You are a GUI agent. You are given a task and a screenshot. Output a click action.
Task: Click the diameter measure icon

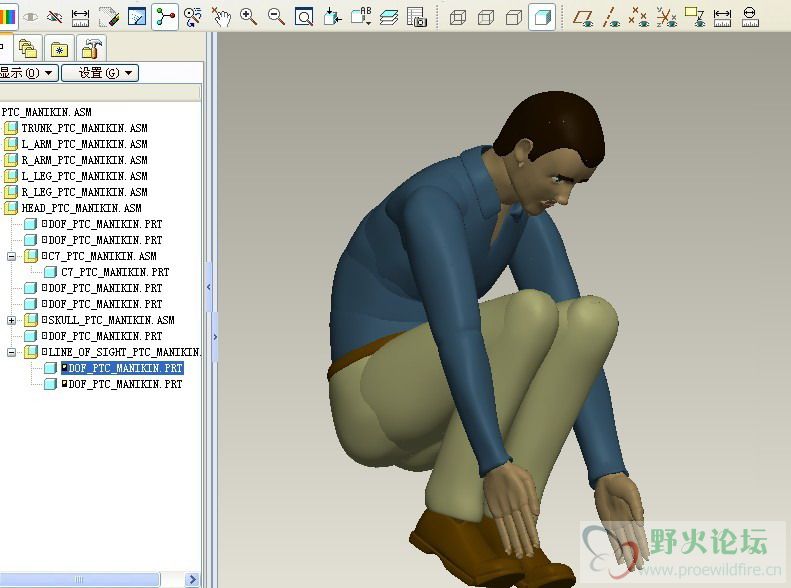pyautogui.click(x=750, y=17)
